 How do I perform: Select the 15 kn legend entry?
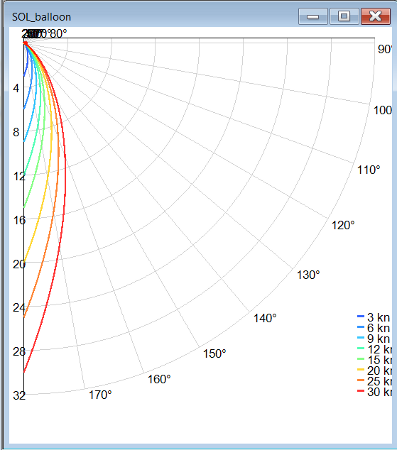pyautogui.click(x=374, y=360)
